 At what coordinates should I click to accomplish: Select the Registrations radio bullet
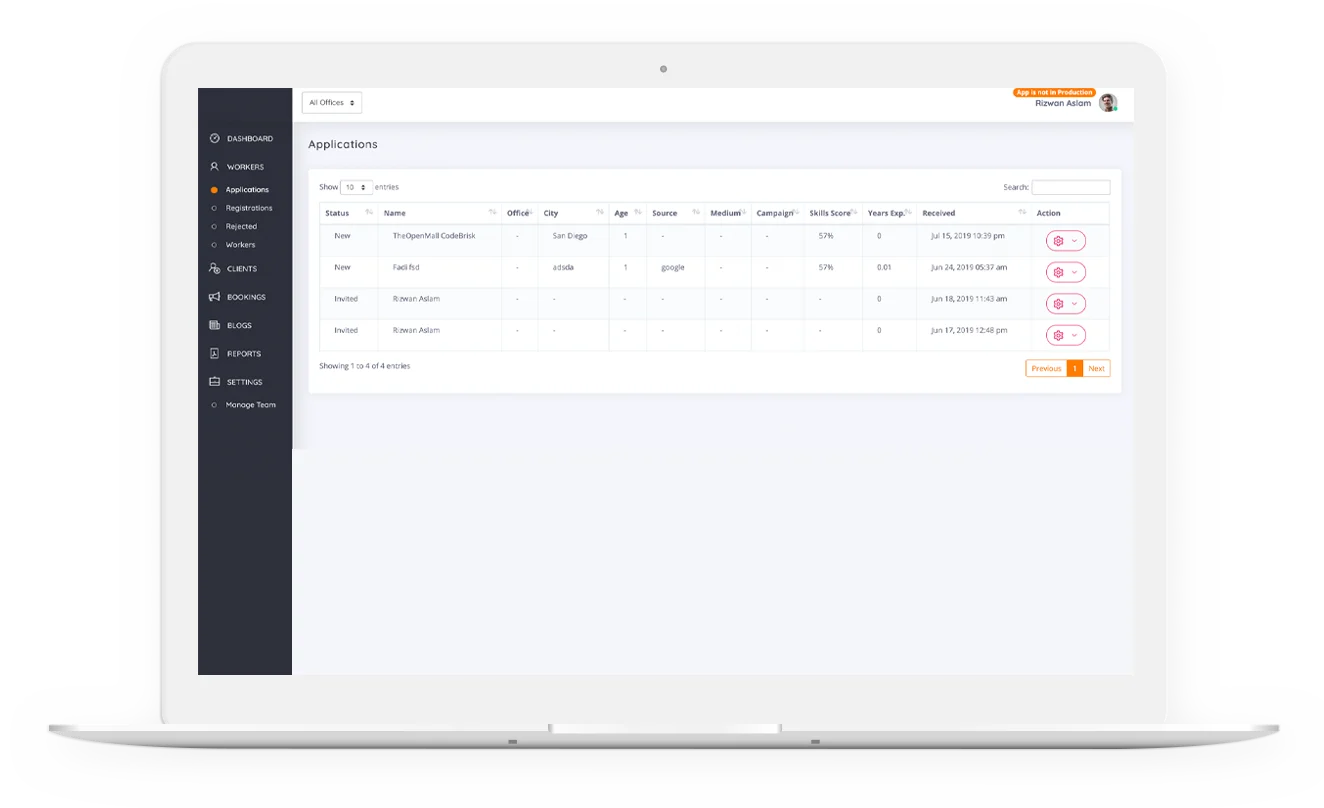click(x=214, y=208)
